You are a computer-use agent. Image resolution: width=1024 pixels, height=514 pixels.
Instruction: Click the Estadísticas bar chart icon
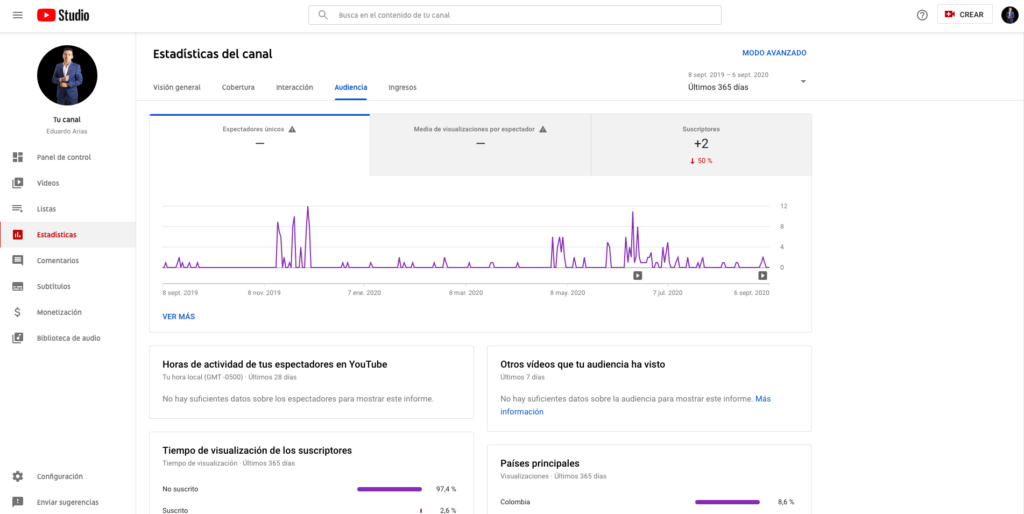point(18,234)
